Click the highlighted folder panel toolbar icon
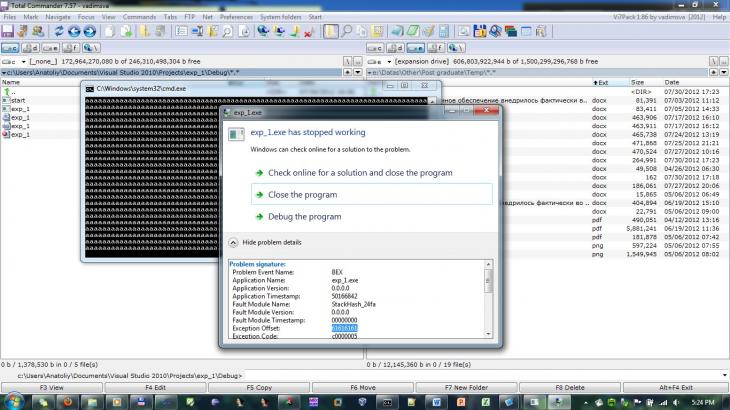The height and width of the screenshot is (410, 730). click(331, 31)
